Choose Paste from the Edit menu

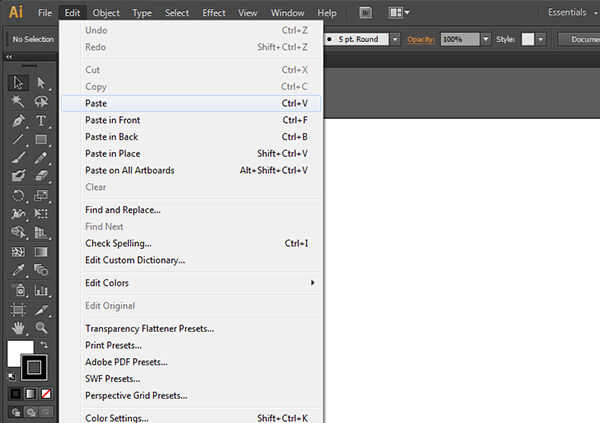[x=191, y=103]
